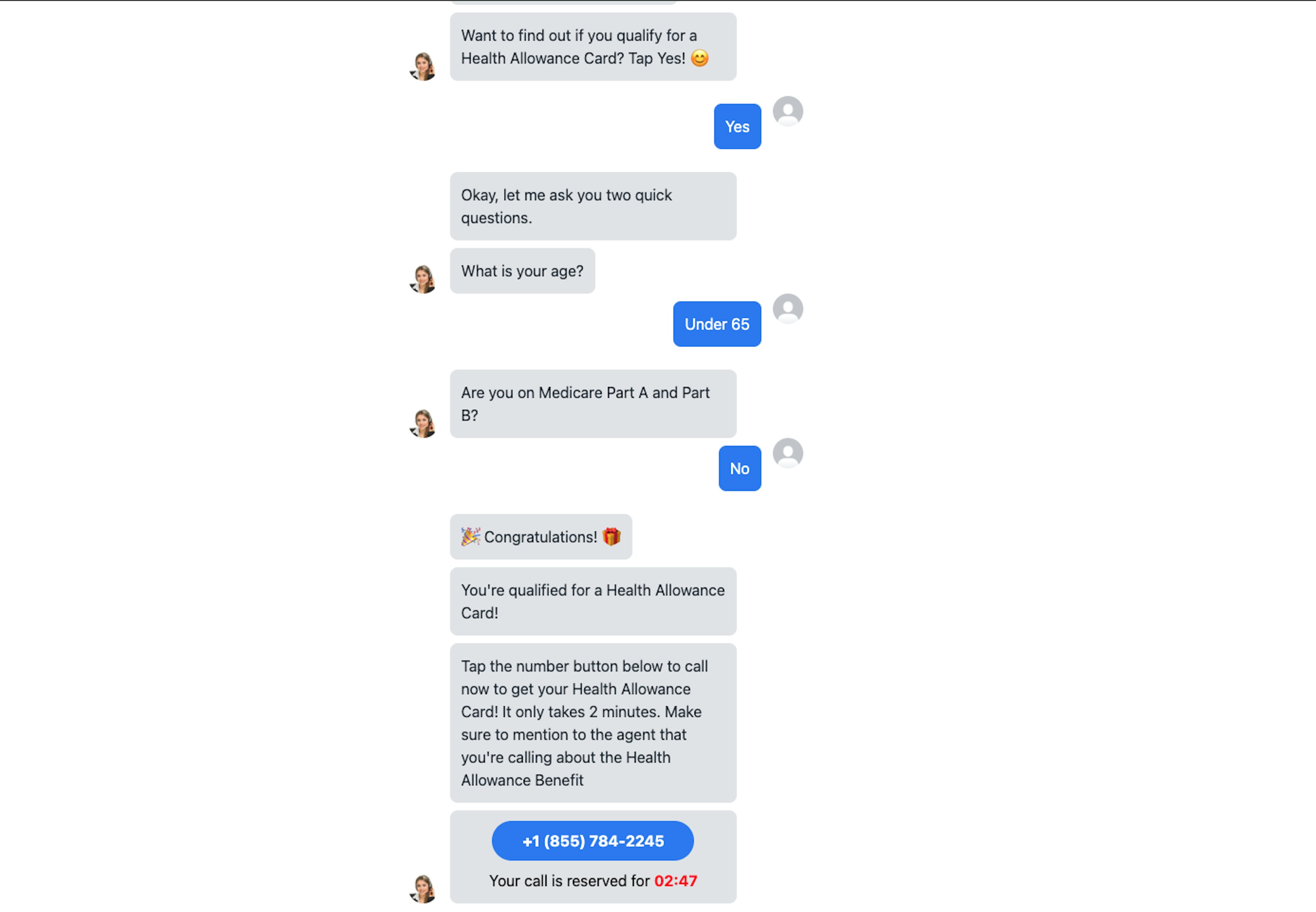Click the "Medicare Part A and Part B" message
Viewport: 1316px width, 912px height.
[x=593, y=404]
